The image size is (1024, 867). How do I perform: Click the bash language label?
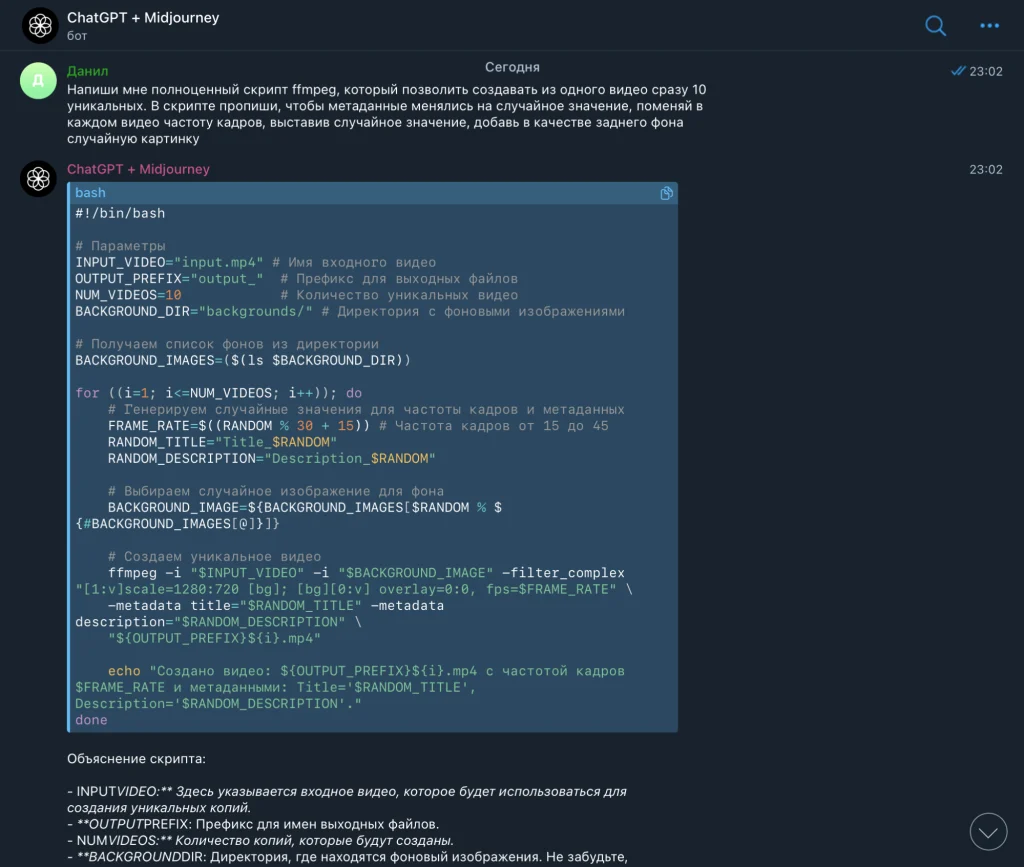pos(90,193)
